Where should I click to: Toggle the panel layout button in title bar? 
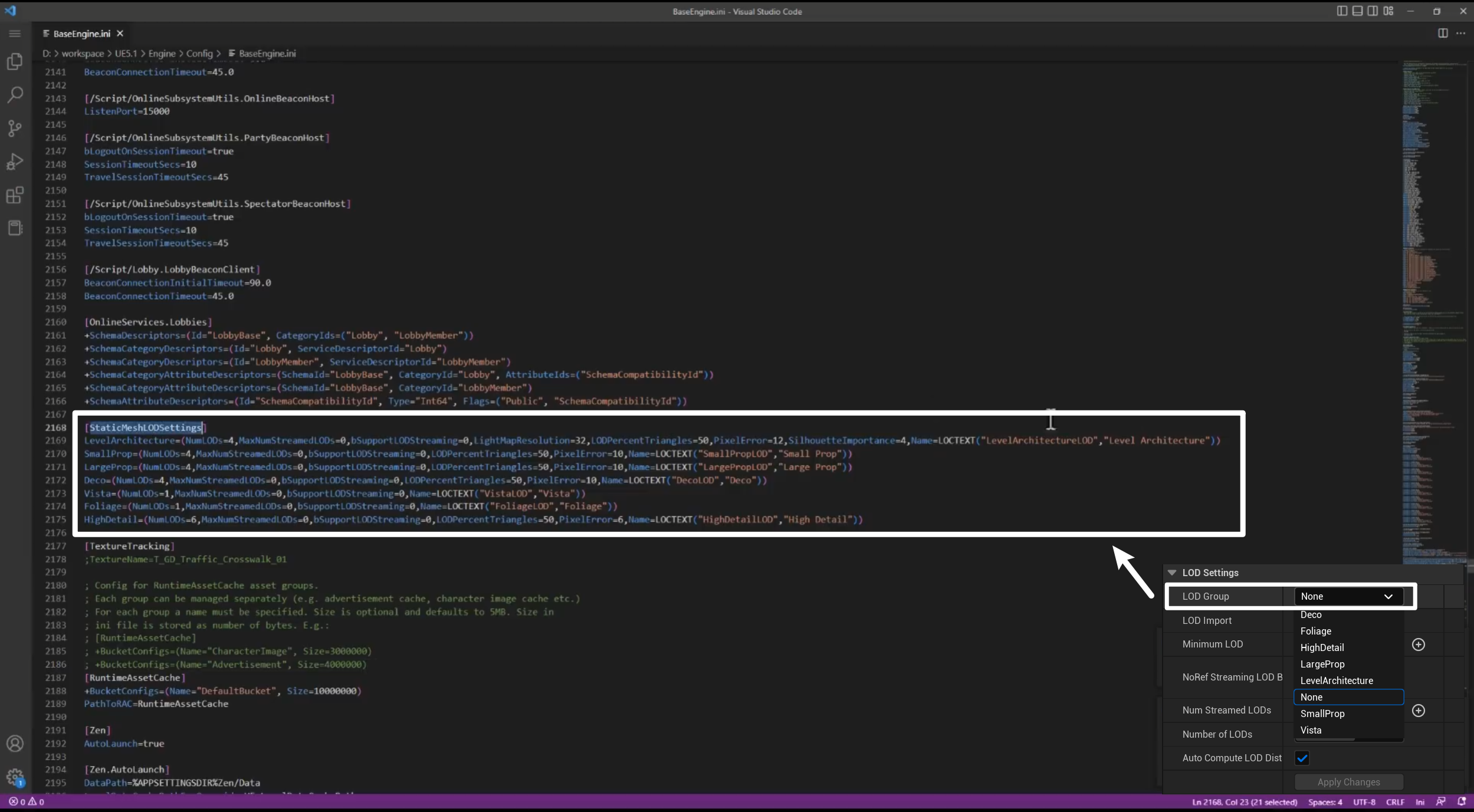[1357, 11]
